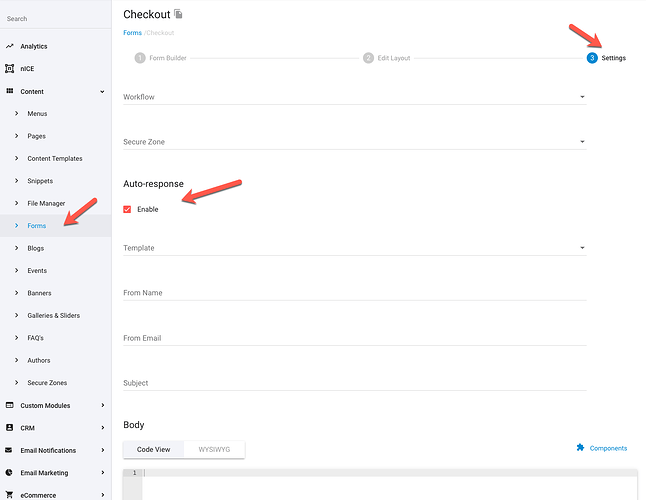Click the Custom Modules icon
646x500 pixels.
[9, 405]
